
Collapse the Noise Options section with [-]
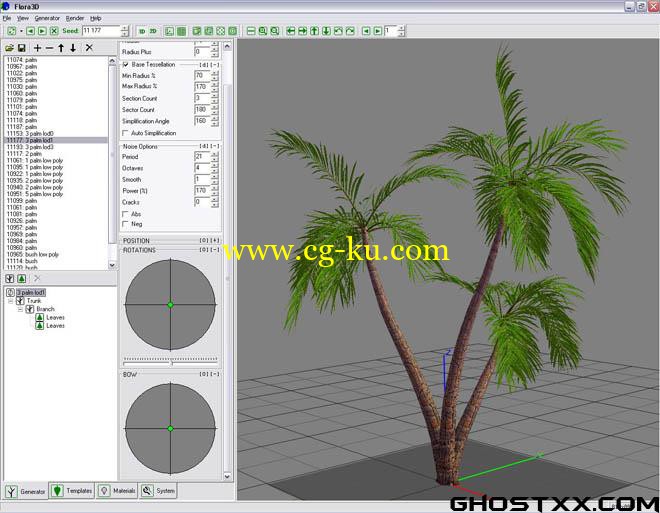[x=215, y=146]
